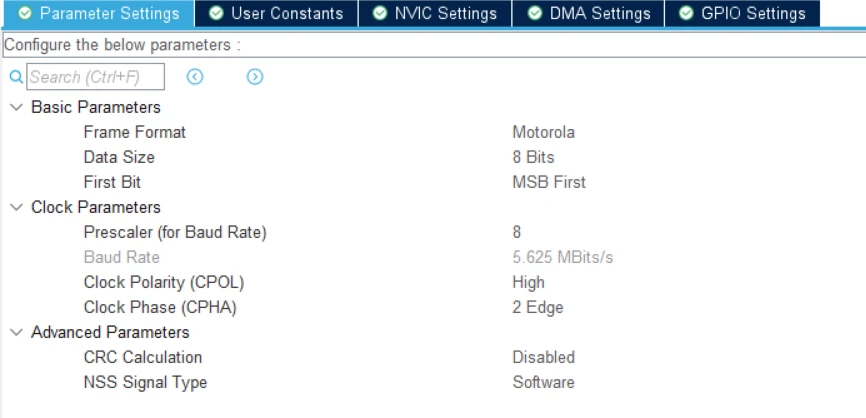Click the parameter search input field
The width and height of the screenshot is (866, 418).
point(94,77)
